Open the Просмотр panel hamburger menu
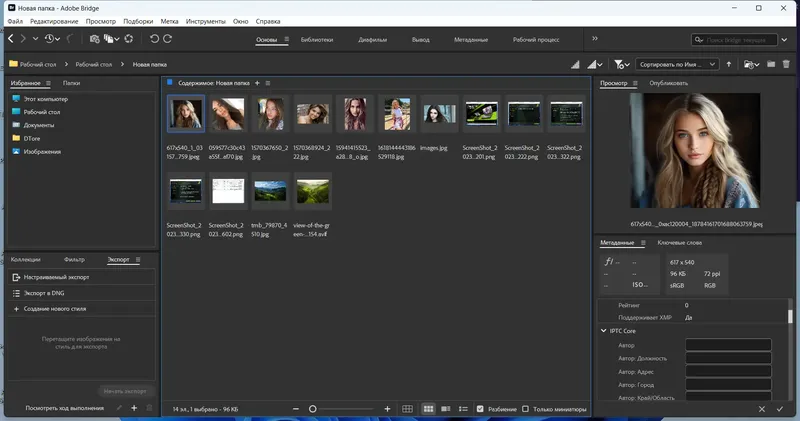This screenshot has height=421, width=800. [635, 83]
